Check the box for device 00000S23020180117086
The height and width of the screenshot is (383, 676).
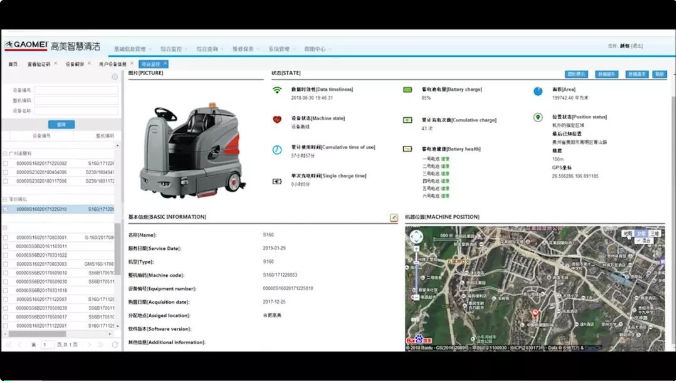coord(6,181)
